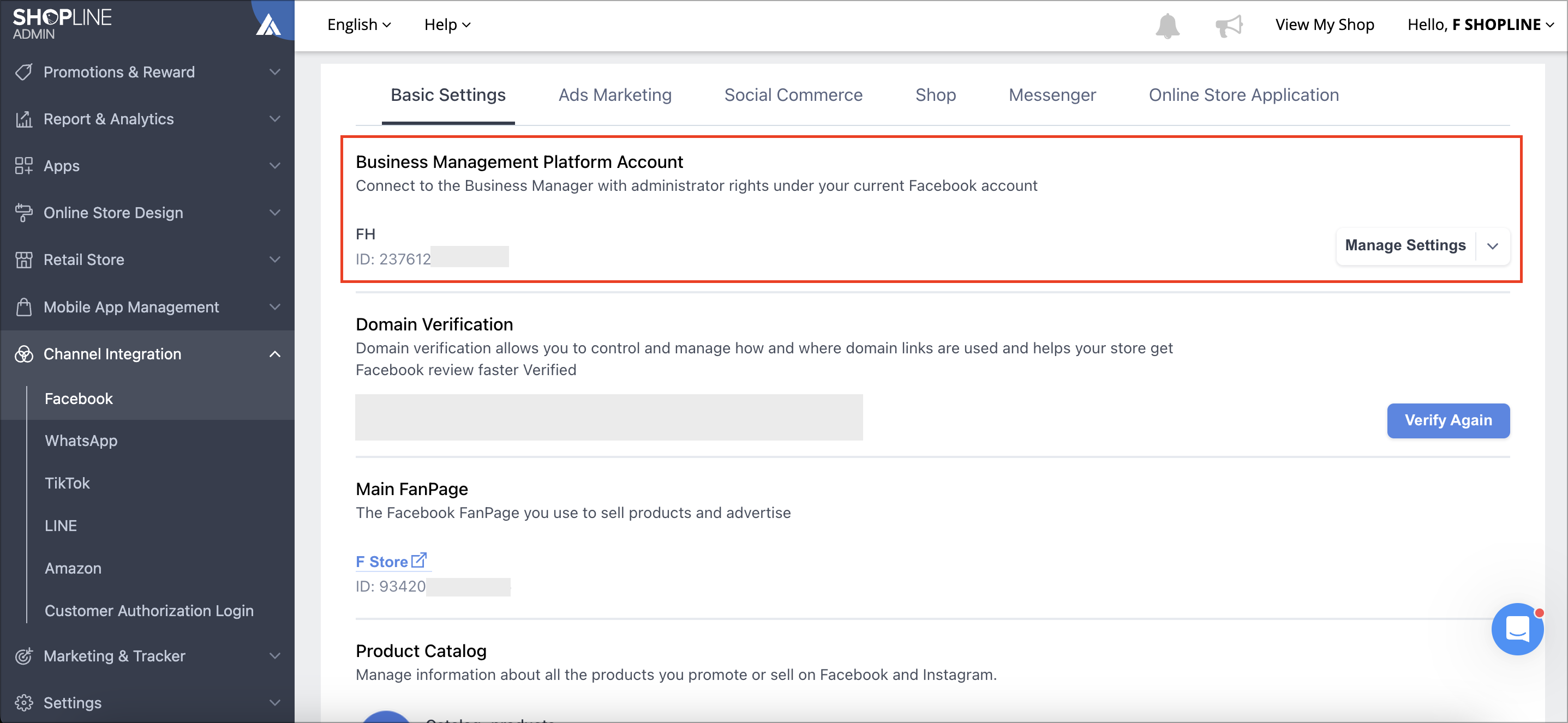Open the Hello, F SHOPLINE account menu
Screen dimensions: 1568x723
click(x=1480, y=25)
